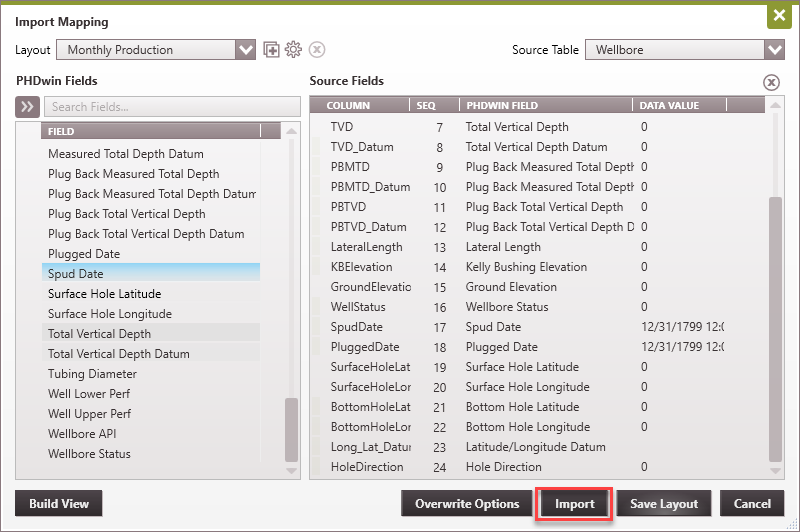Image resolution: width=800 pixels, height=532 pixels.
Task: Select Wellbore API field
Action: click(x=151, y=434)
